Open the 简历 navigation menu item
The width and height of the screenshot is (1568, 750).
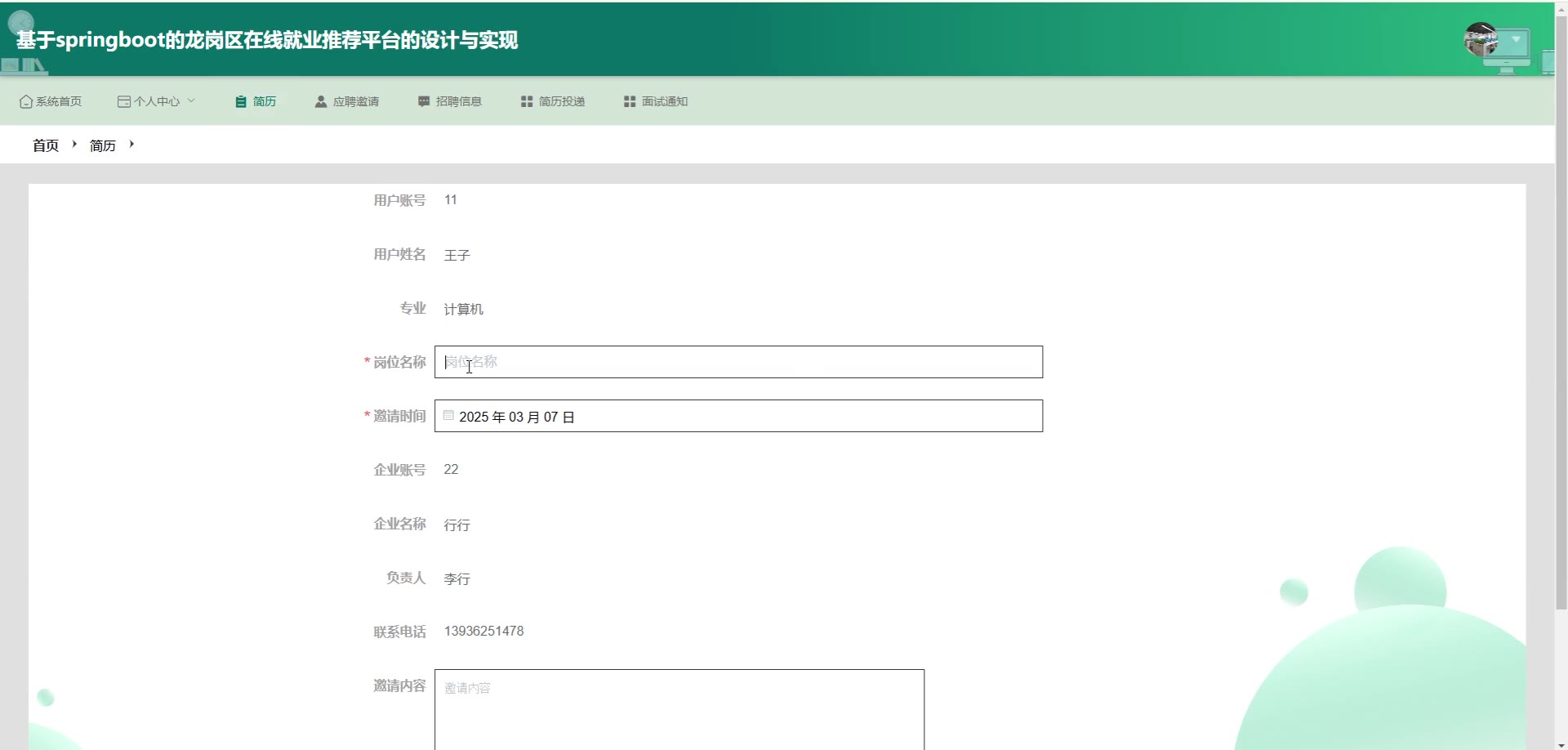tap(256, 101)
